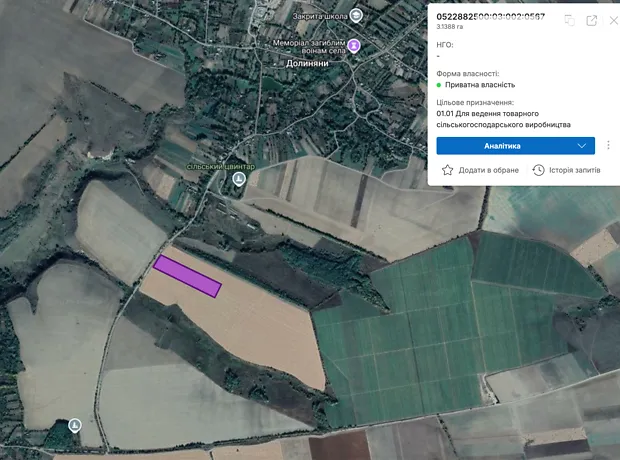The image size is (620, 460).
Task: Select the purple Меморіал загиблим воїнам marker
Action: 353,45
